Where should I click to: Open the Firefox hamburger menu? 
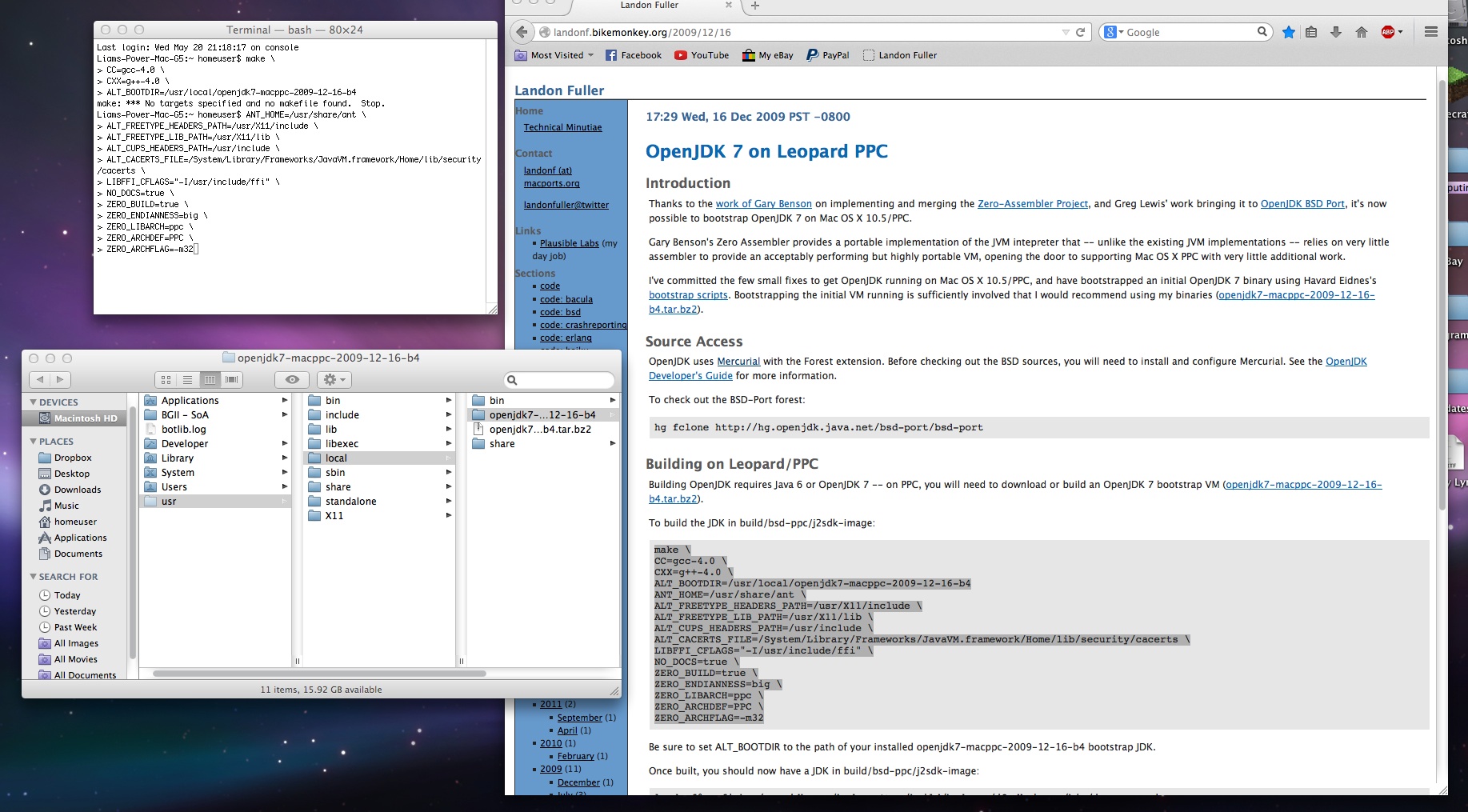[1432, 32]
